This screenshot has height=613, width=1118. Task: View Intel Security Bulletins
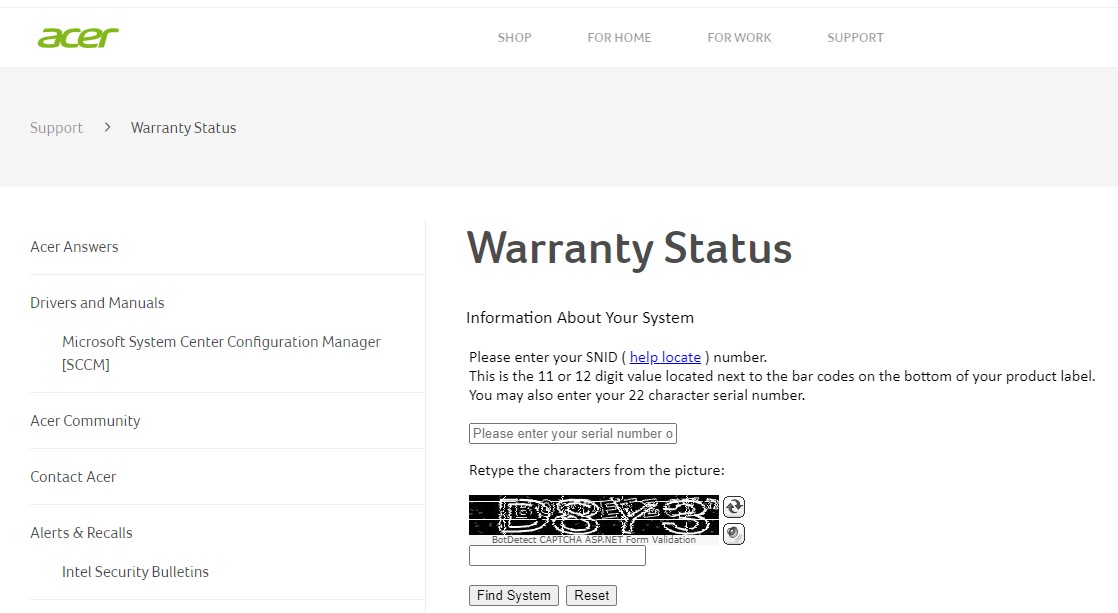[135, 572]
